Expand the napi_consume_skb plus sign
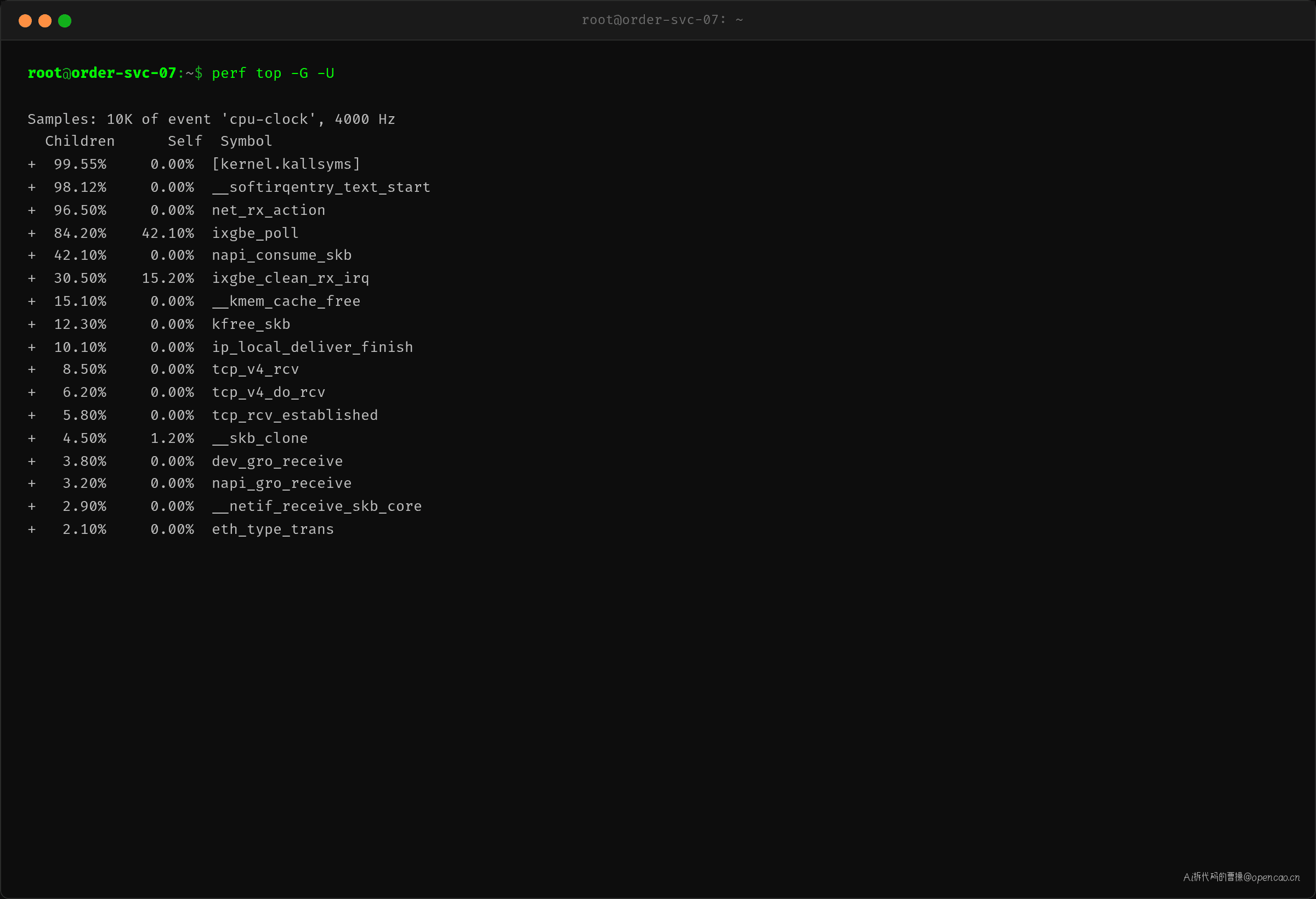The image size is (1316, 899). click(x=32, y=255)
